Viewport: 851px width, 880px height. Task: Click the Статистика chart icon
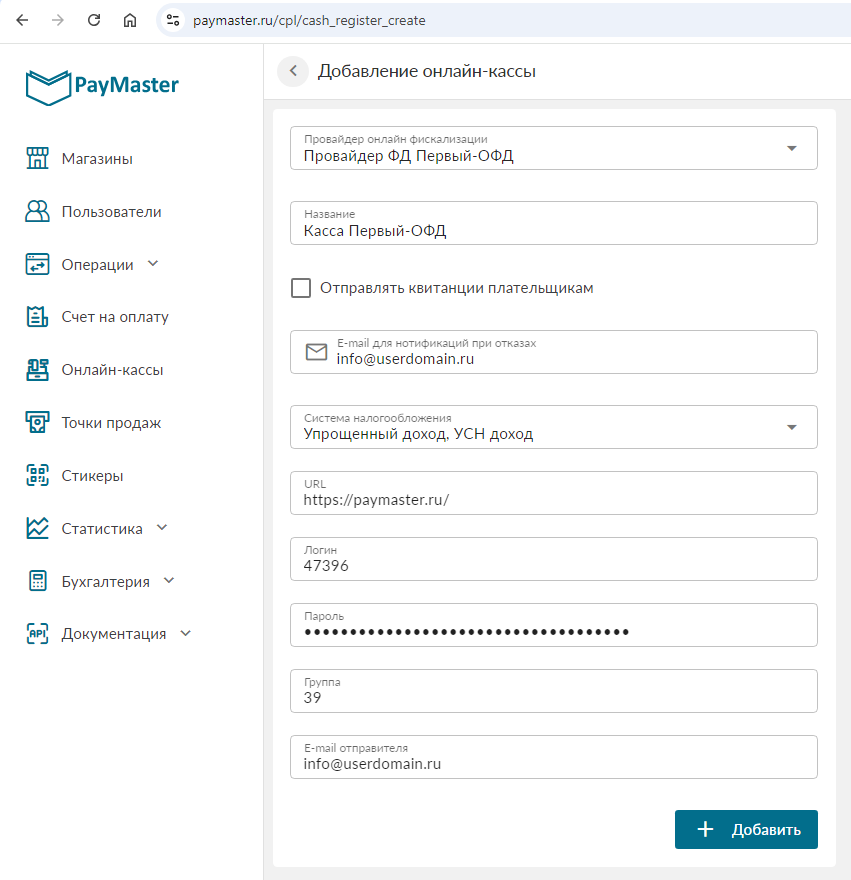coord(38,528)
